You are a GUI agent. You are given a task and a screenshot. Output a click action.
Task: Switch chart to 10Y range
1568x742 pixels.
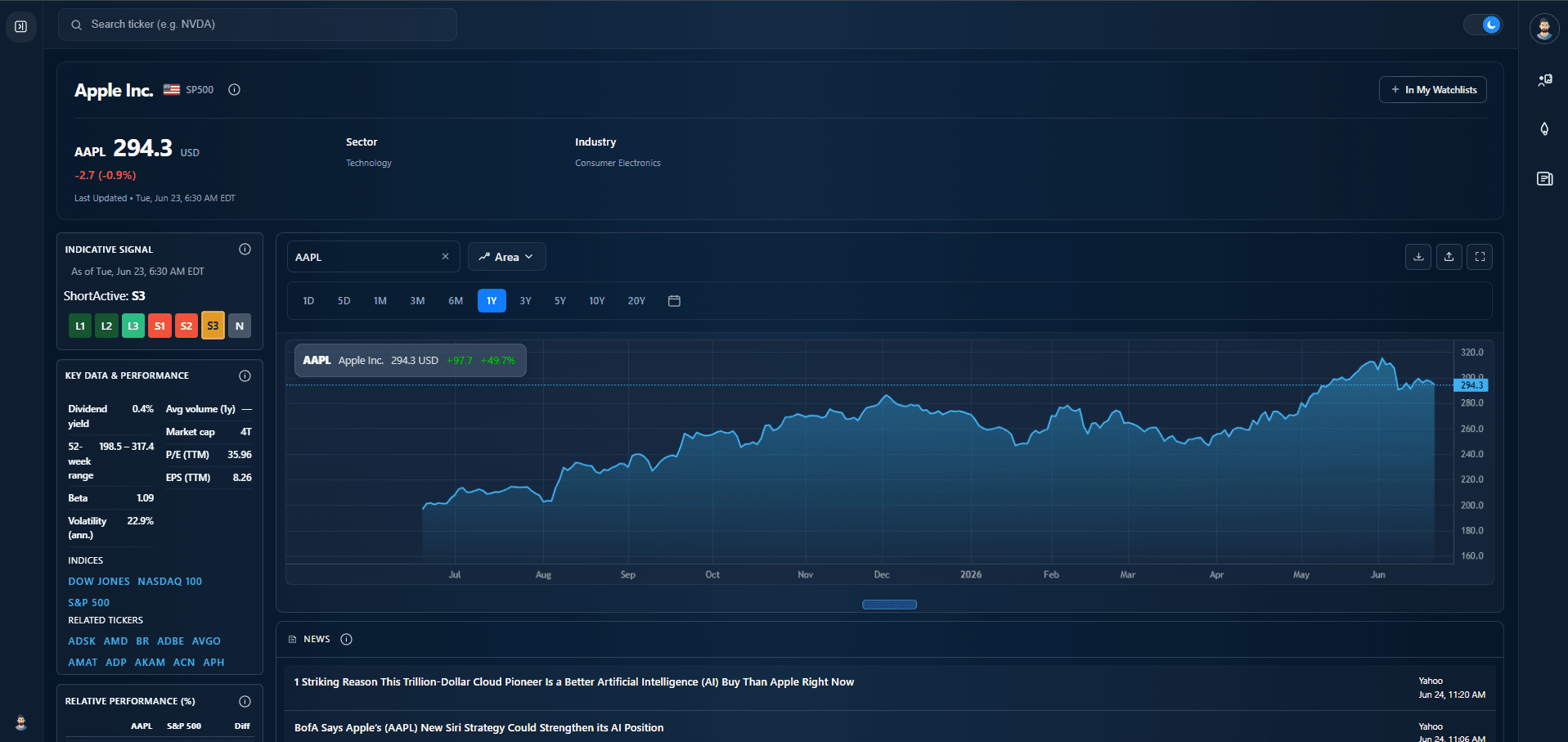pyautogui.click(x=597, y=301)
